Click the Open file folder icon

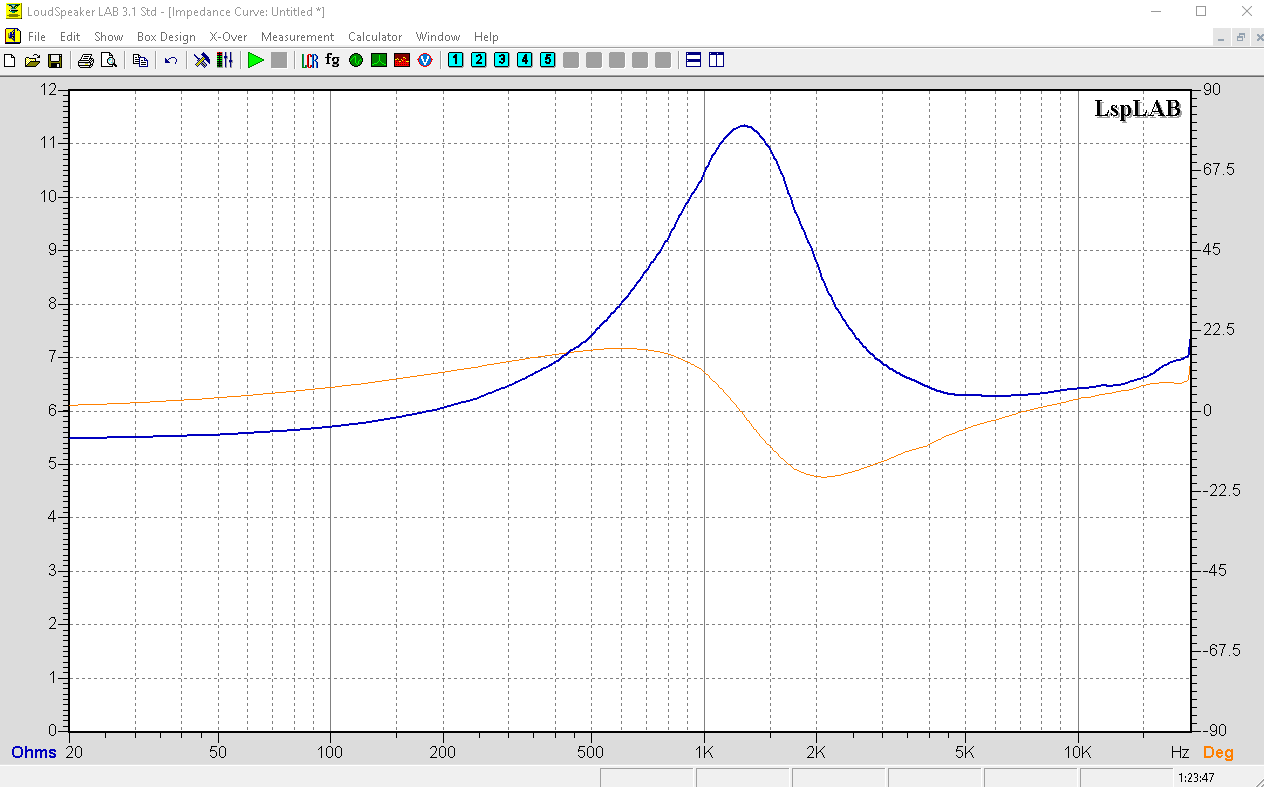[32, 60]
